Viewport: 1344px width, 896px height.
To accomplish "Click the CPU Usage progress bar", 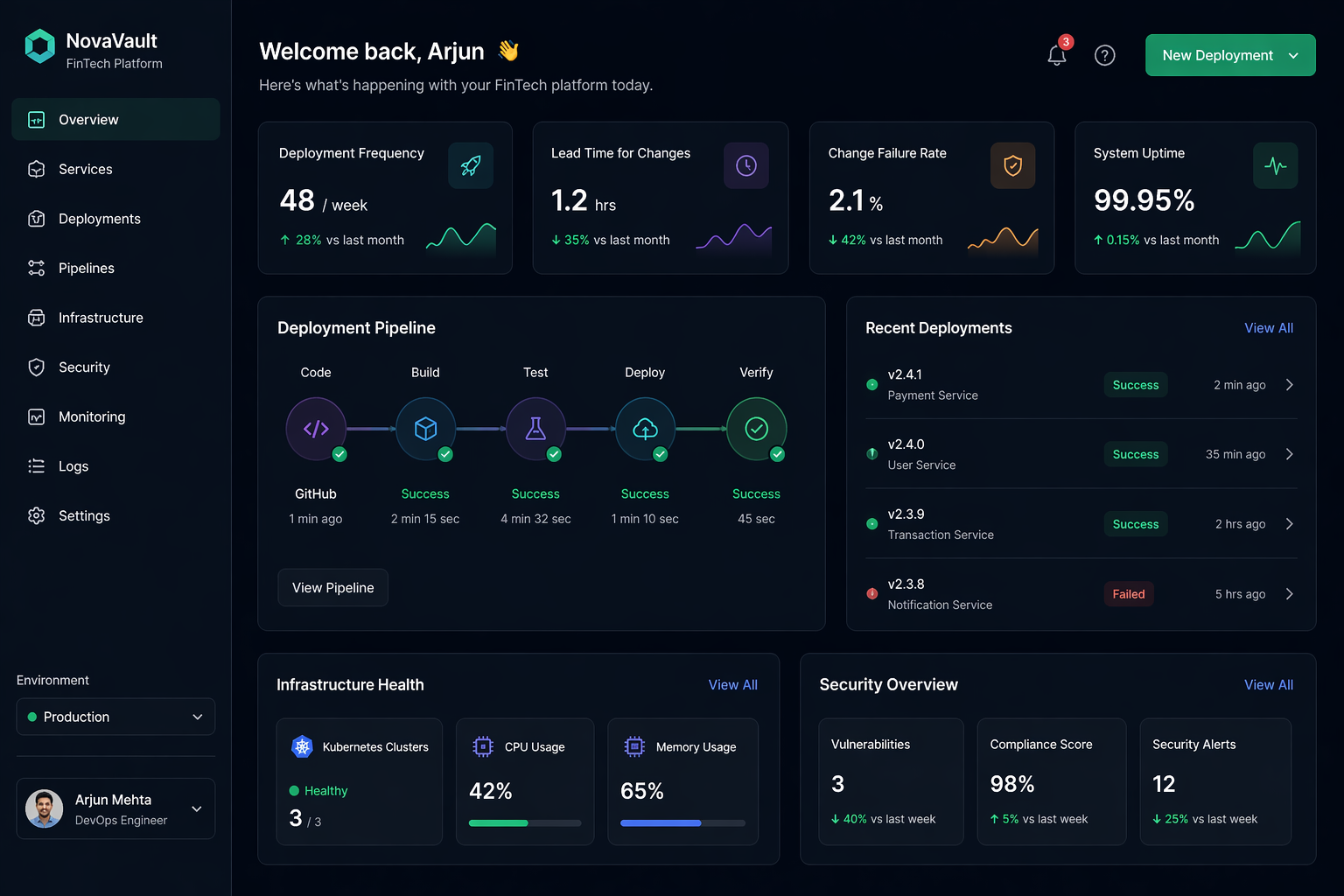I will coord(525,822).
